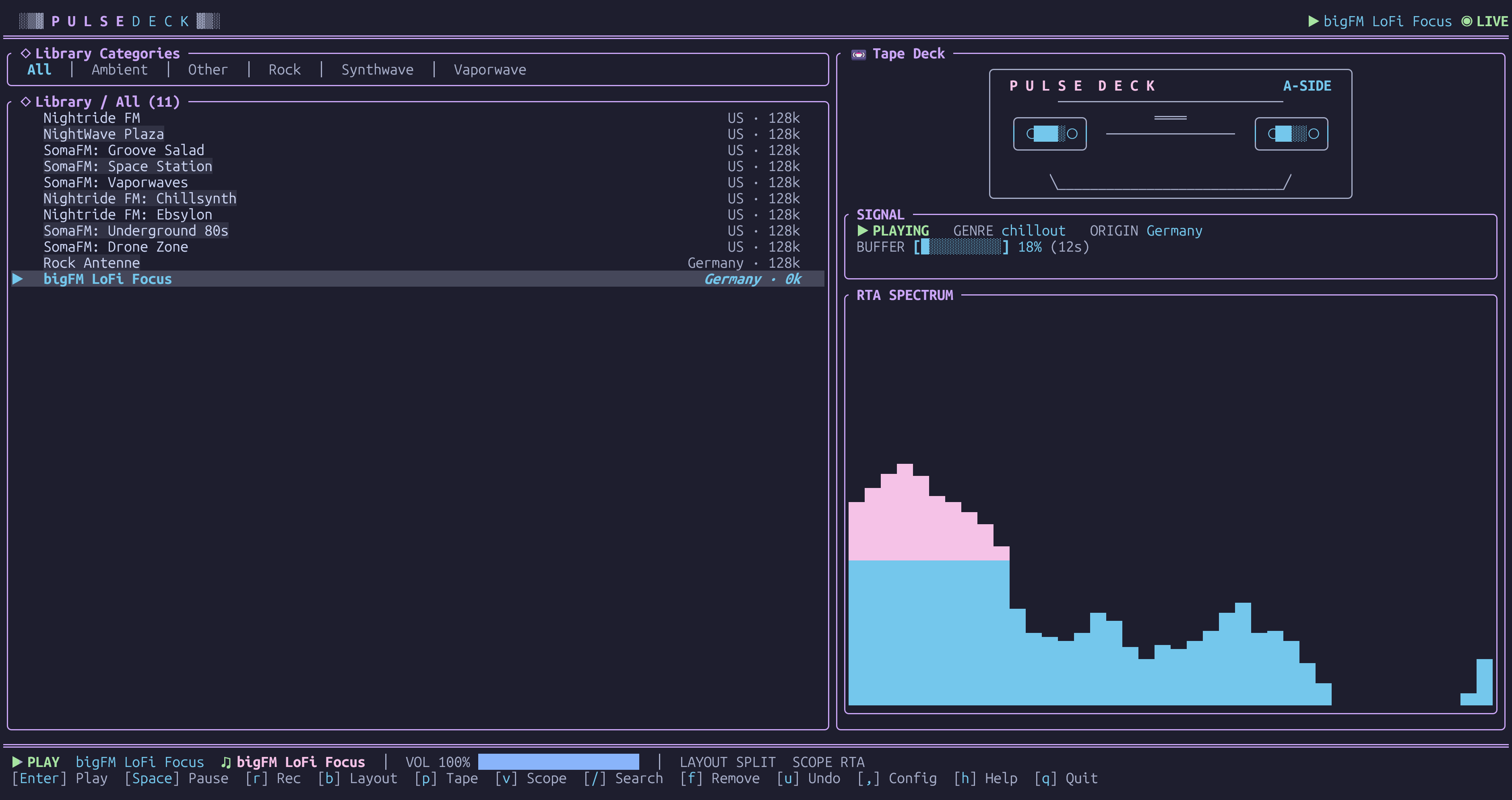
Task: Click the diamond icon beside Library Categories
Action: pos(26,54)
